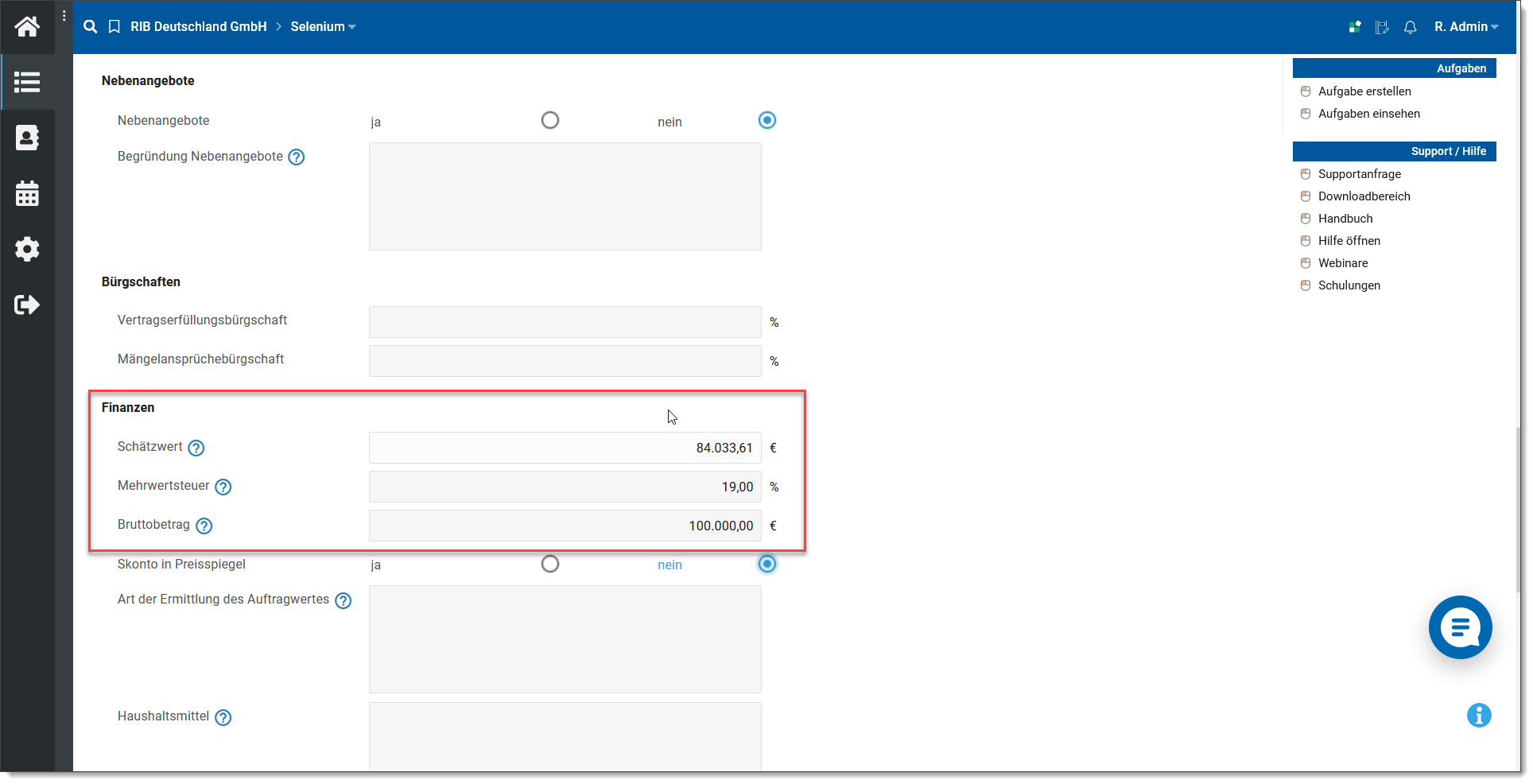The image size is (1533, 784).
Task: Open the calendar icon in the sidebar
Action: [x=27, y=193]
